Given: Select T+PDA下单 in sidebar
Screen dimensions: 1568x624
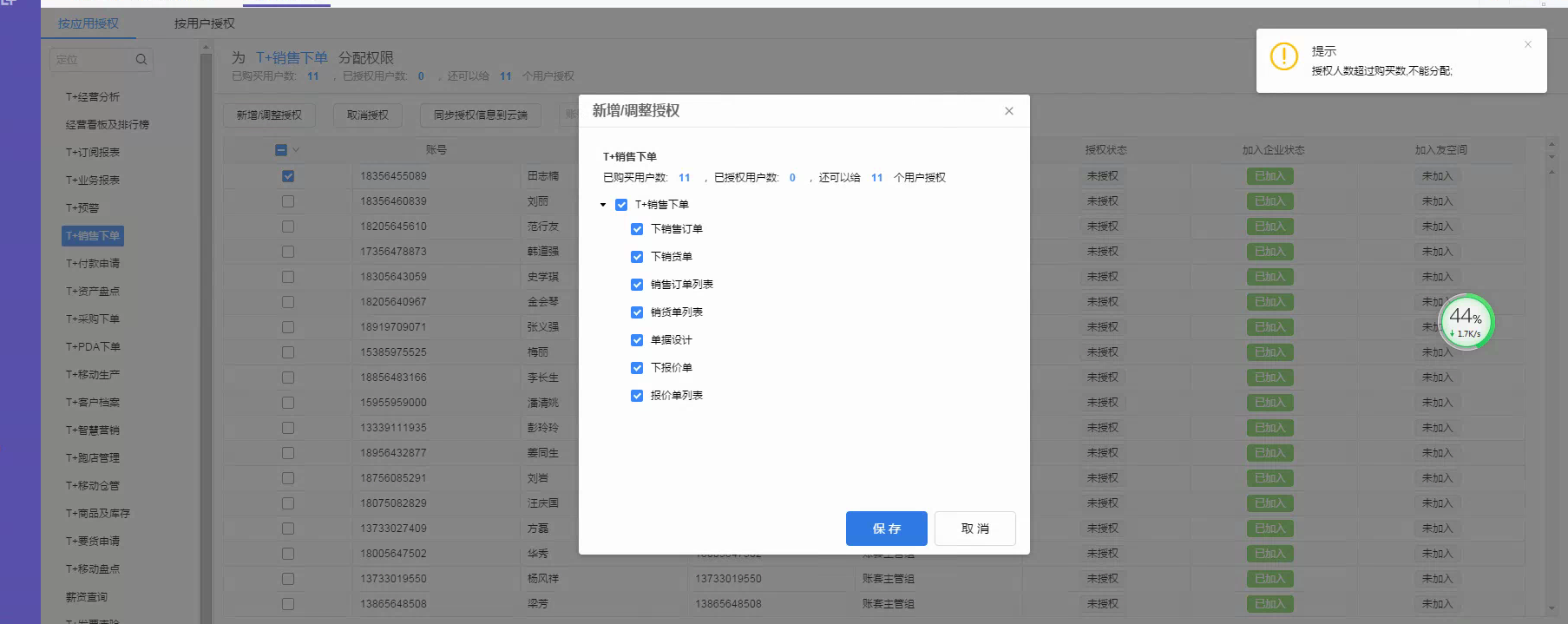Looking at the screenshot, I should tap(94, 347).
